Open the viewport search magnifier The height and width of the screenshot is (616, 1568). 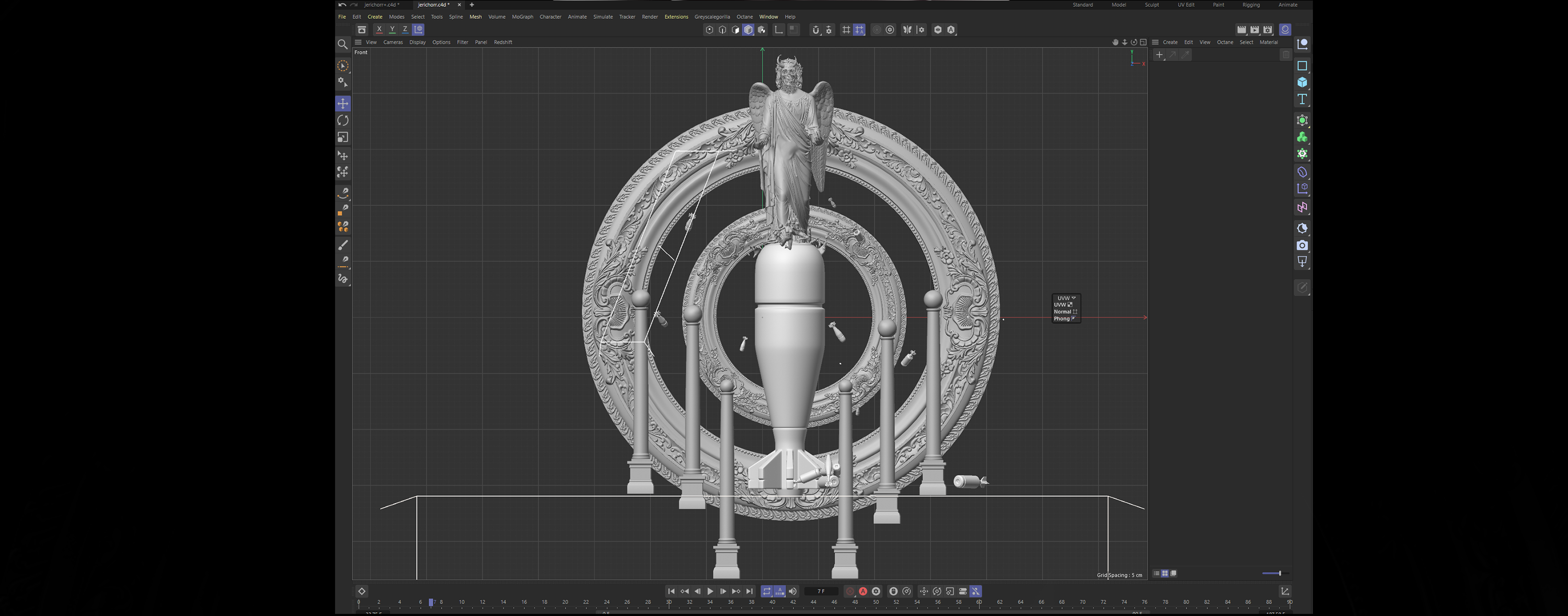point(343,44)
